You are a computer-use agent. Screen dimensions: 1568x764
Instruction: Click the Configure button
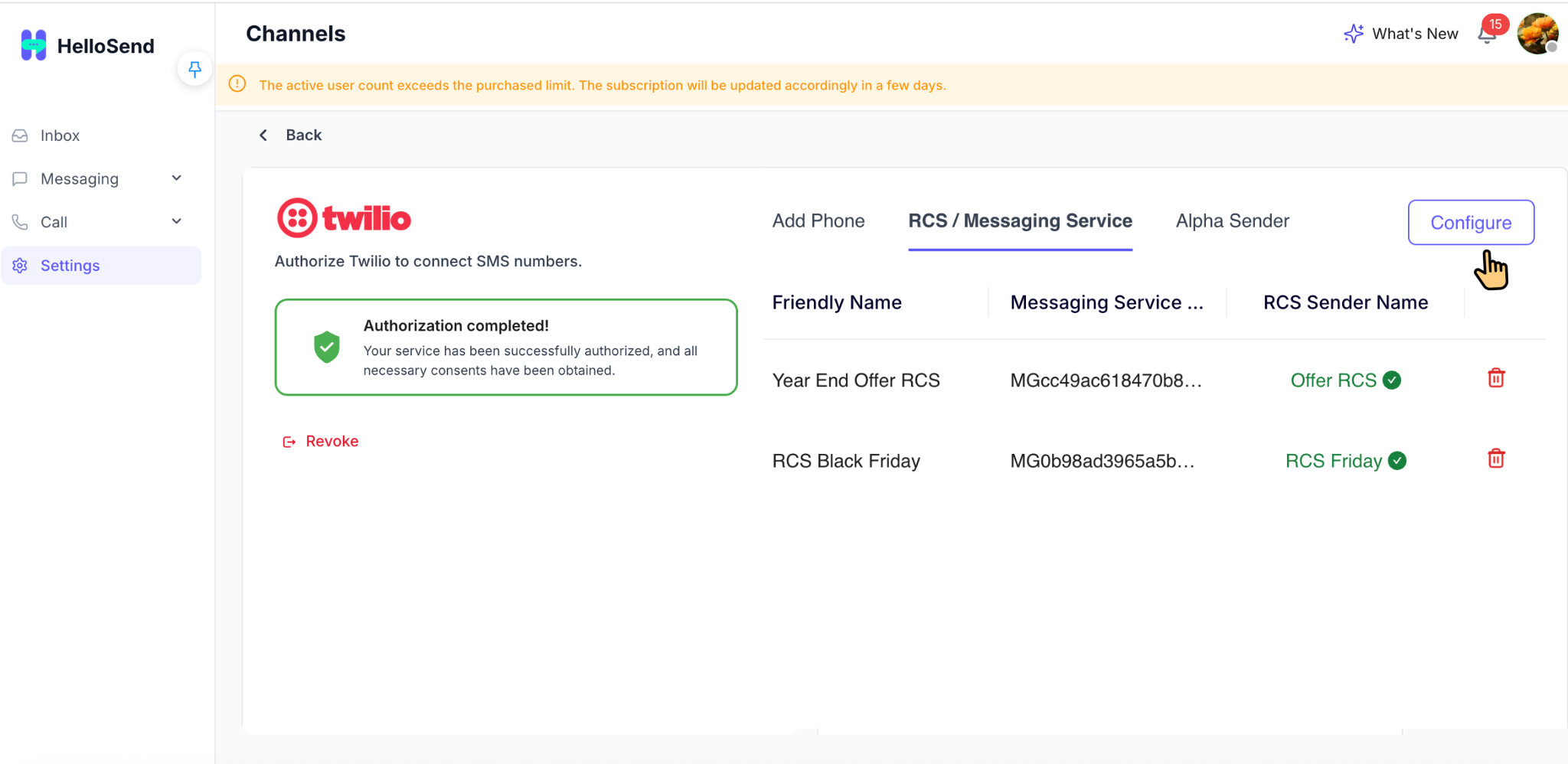(1471, 223)
